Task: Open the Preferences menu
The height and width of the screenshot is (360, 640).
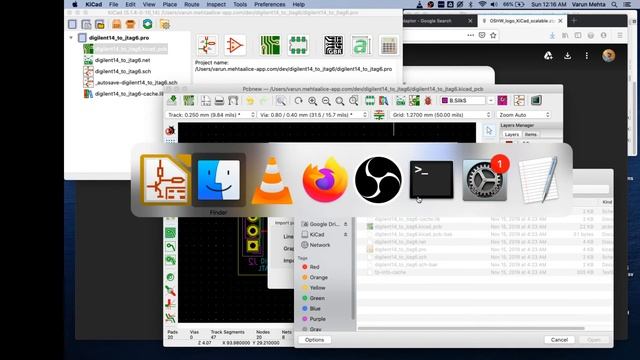Action: [x=269, y=4]
